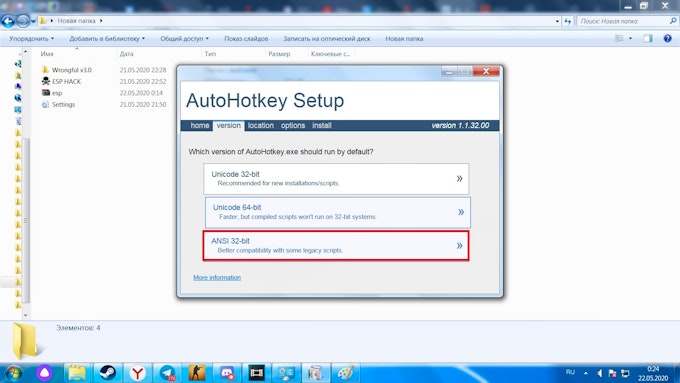
Task: Open Explorer help icon
Action: click(x=667, y=39)
